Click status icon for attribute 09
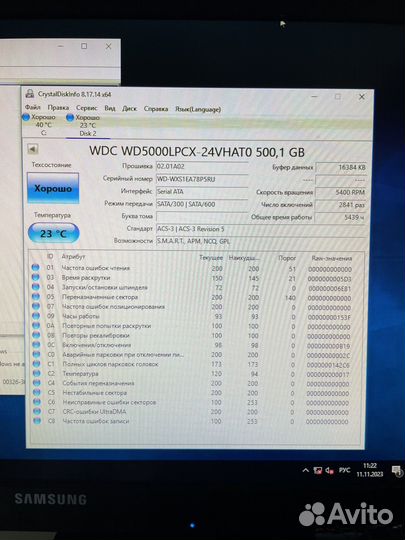405x540 pixels. (35, 315)
